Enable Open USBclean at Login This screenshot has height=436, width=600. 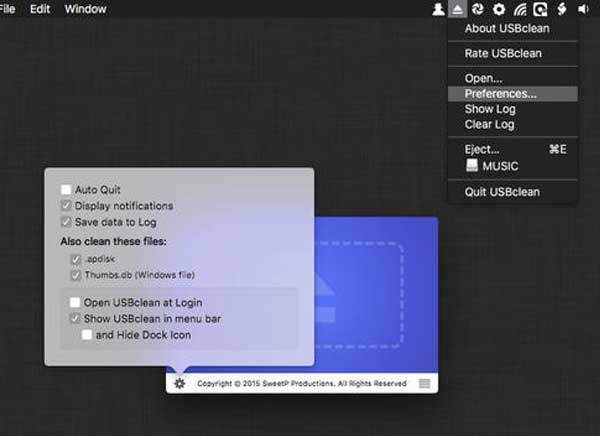75,302
